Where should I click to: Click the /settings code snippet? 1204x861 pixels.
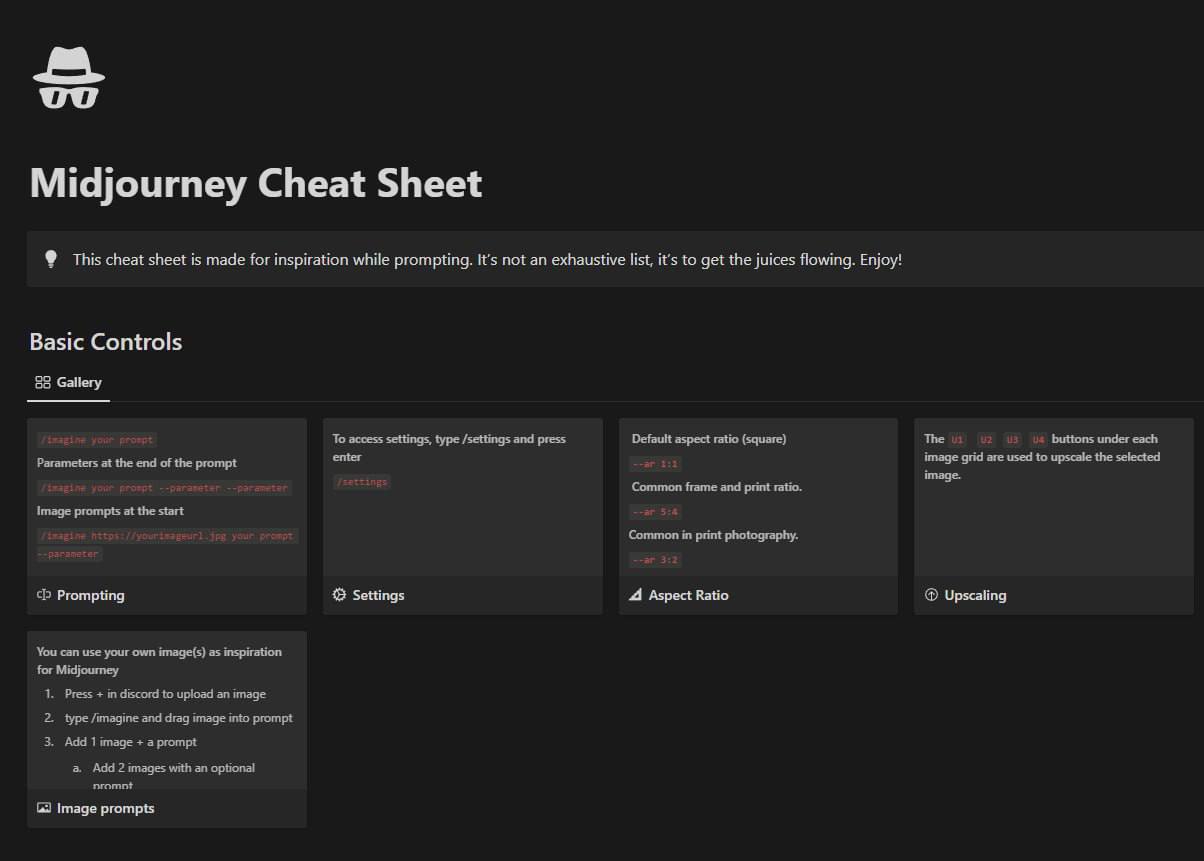tap(361, 482)
